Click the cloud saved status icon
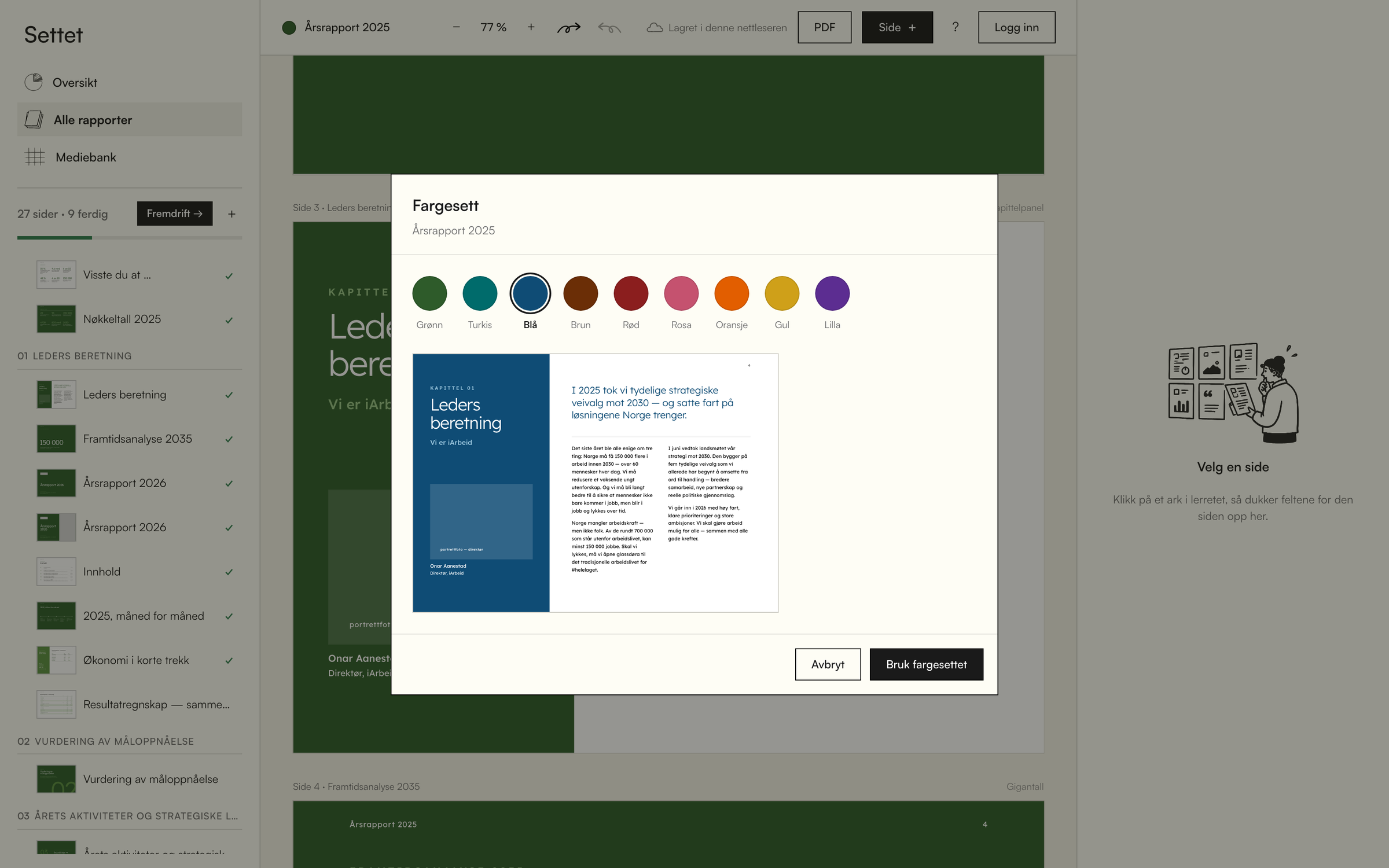This screenshot has width=1389, height=868. (x=655, y=28)
